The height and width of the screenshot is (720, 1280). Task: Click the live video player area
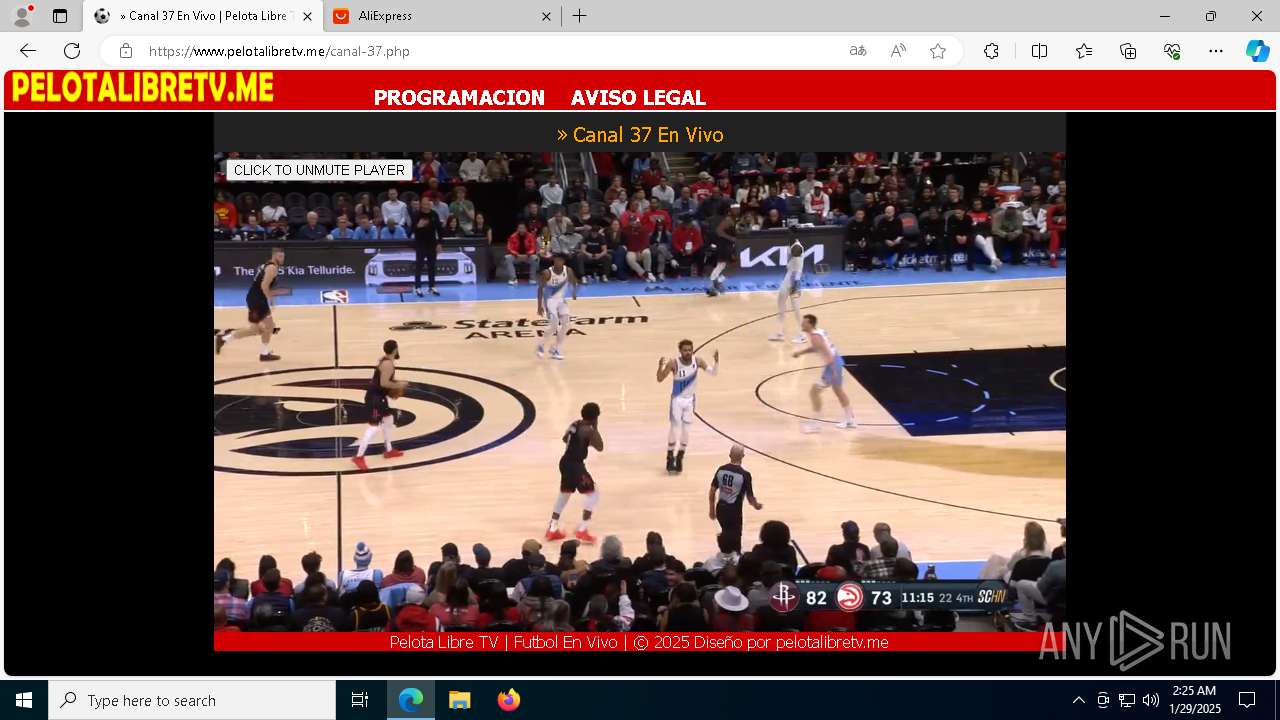tap(640, 392)
